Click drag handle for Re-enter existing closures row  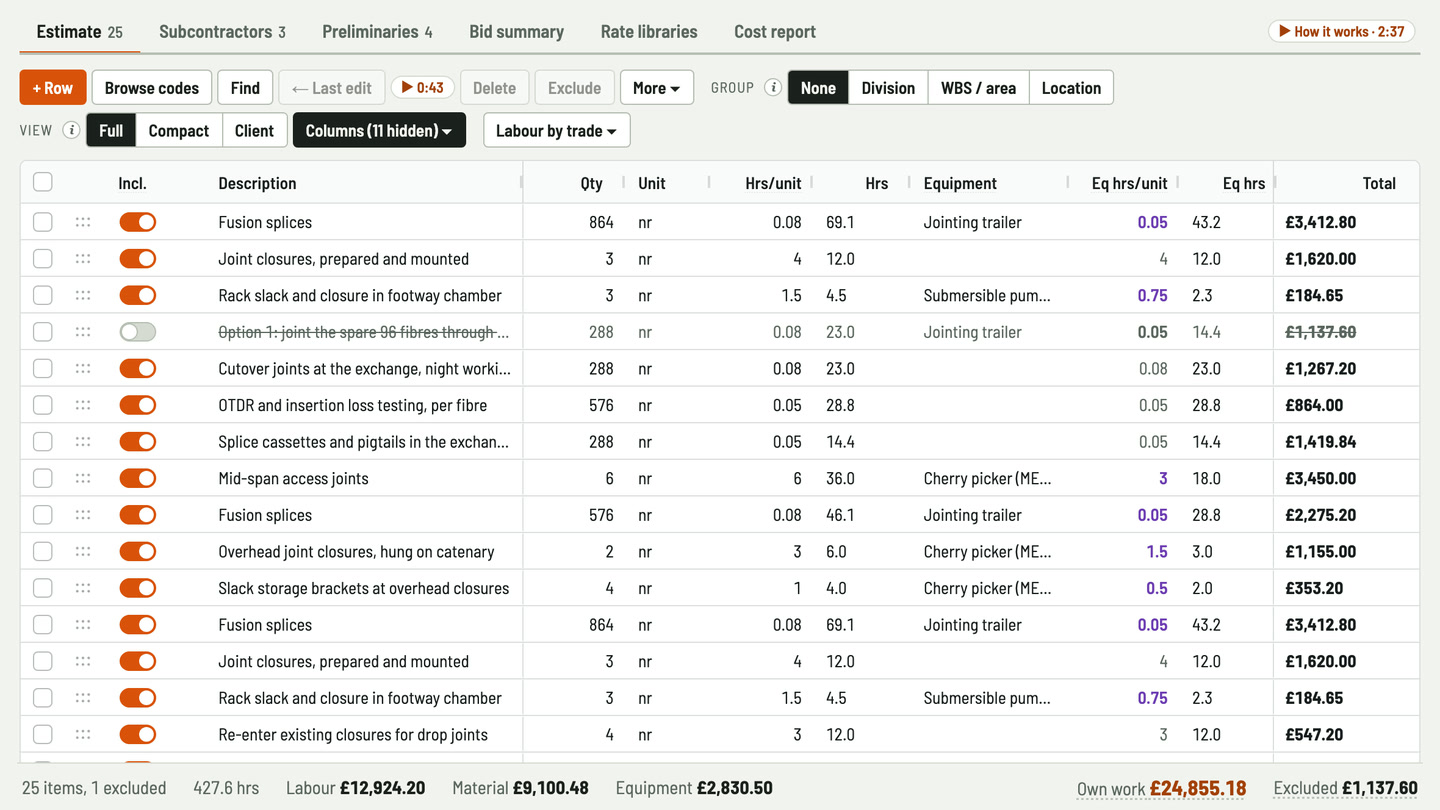[83, 734]
